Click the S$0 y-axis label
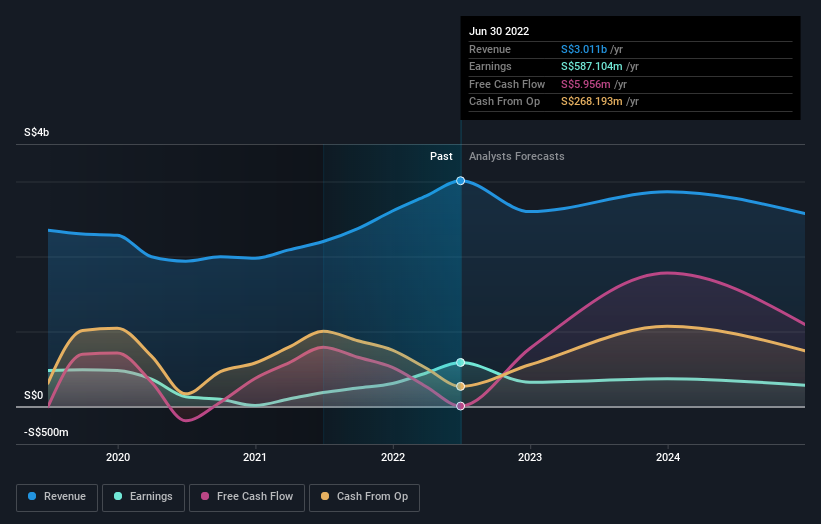Viewport: 821px width, 524px height. pyautogui.click(x=34, y=395)
